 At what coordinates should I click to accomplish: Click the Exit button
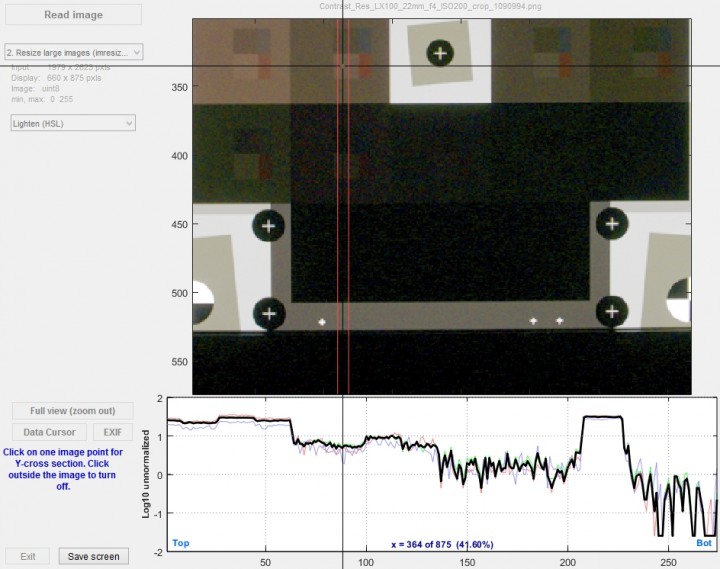click(x=28, y=556)
